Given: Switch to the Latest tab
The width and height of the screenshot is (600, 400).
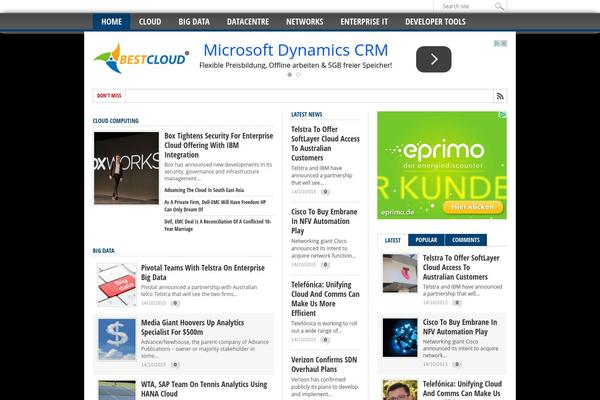Looking at the screenshot, I should (x=393, y=240).
